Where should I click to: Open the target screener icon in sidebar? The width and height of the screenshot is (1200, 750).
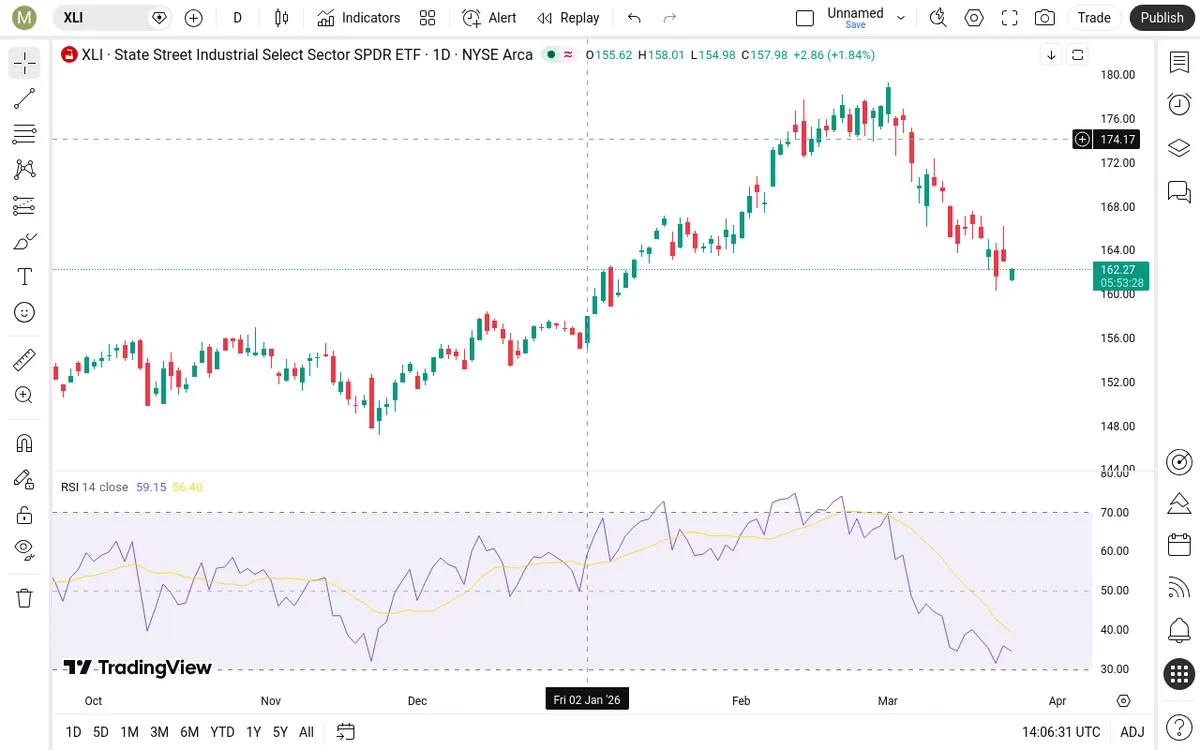coord(1179,461)
